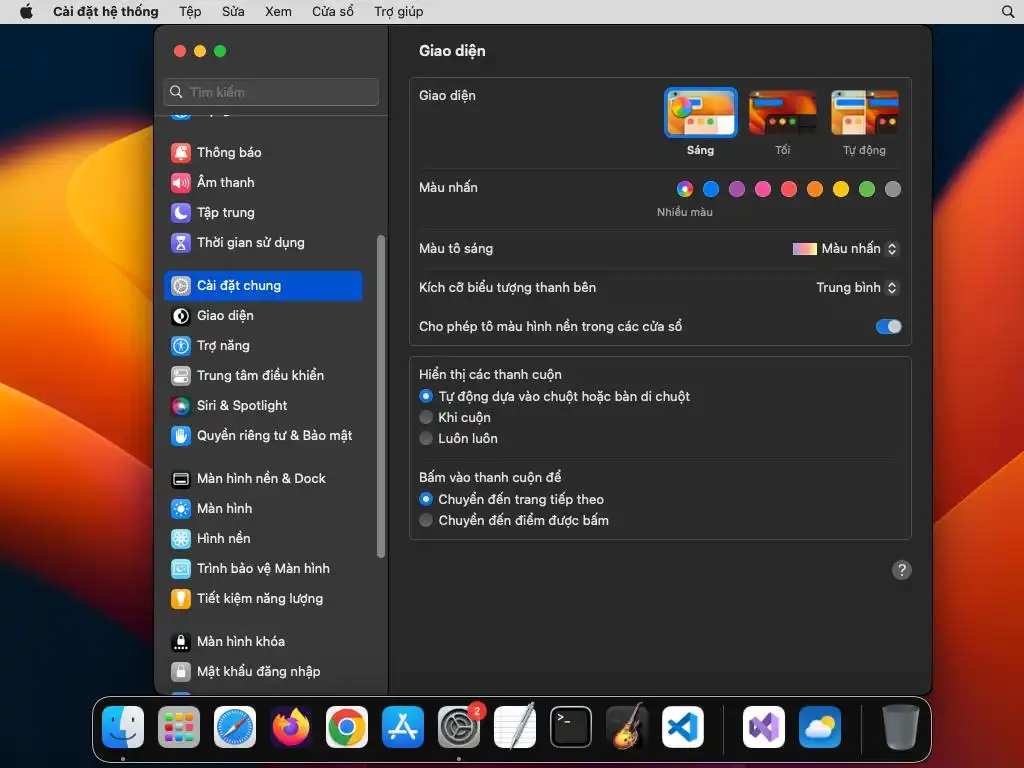Select Khi cuộn scroll bar option
Viewport: 1024px width, 768px height.
pyautogui.click(x=426, y=417)
